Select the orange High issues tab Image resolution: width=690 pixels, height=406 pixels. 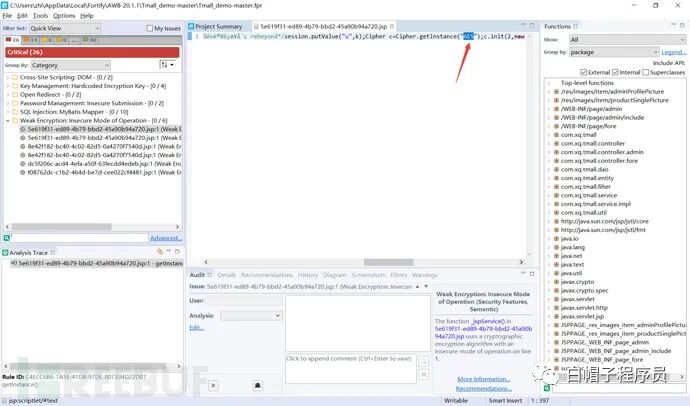click(x=30, y=40)
